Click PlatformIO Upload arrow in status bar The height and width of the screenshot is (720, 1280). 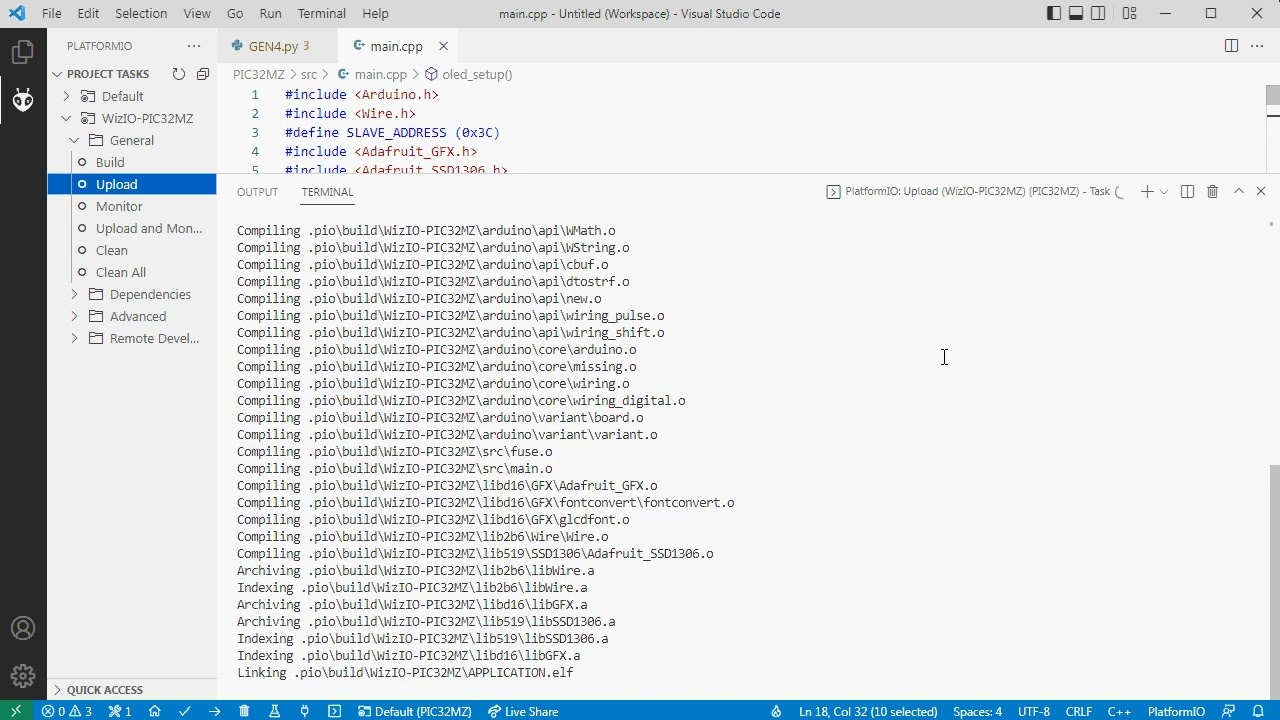[215, 711]
